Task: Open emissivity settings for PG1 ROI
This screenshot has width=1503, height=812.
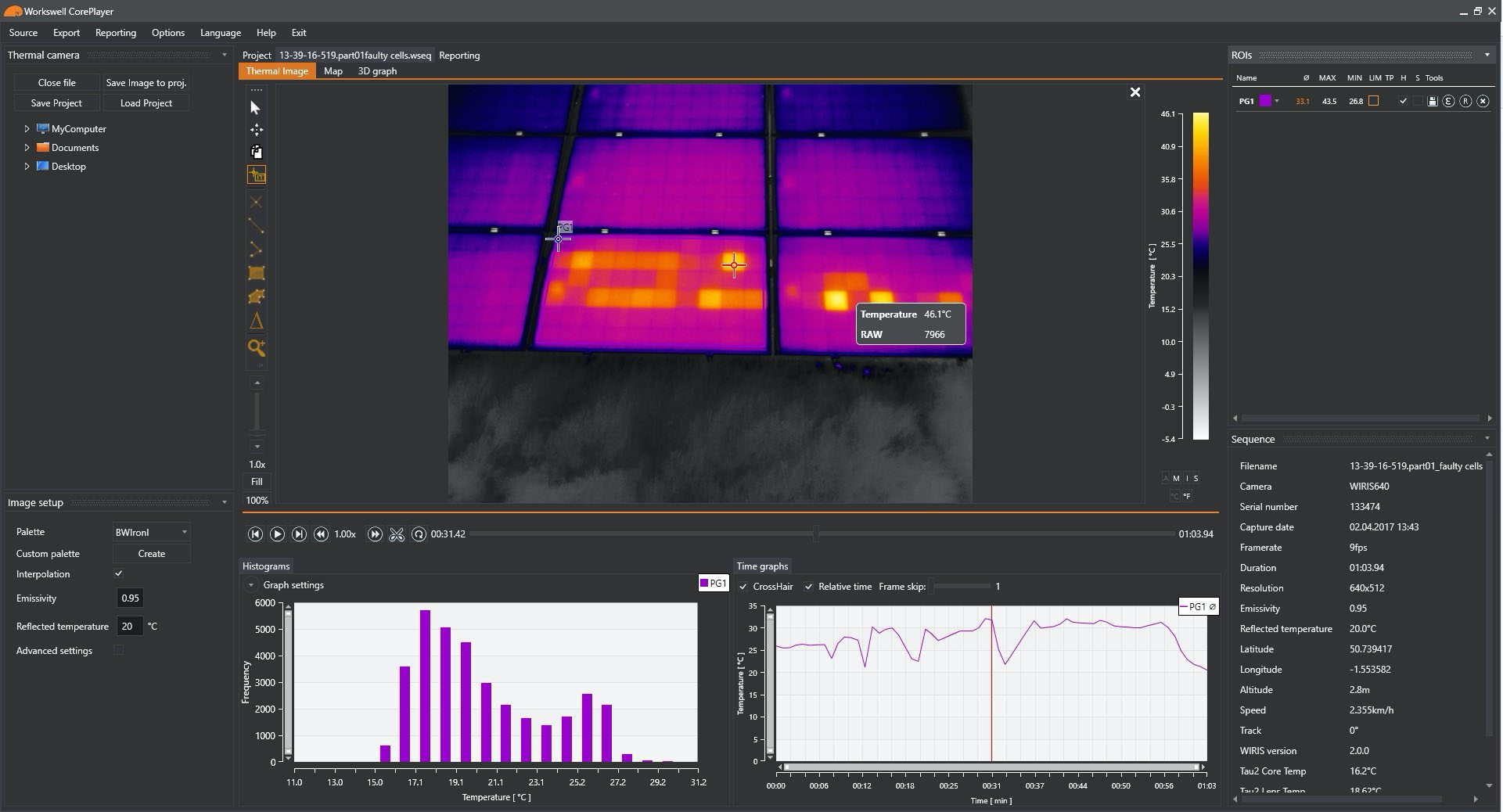Action: point(1448,101)
